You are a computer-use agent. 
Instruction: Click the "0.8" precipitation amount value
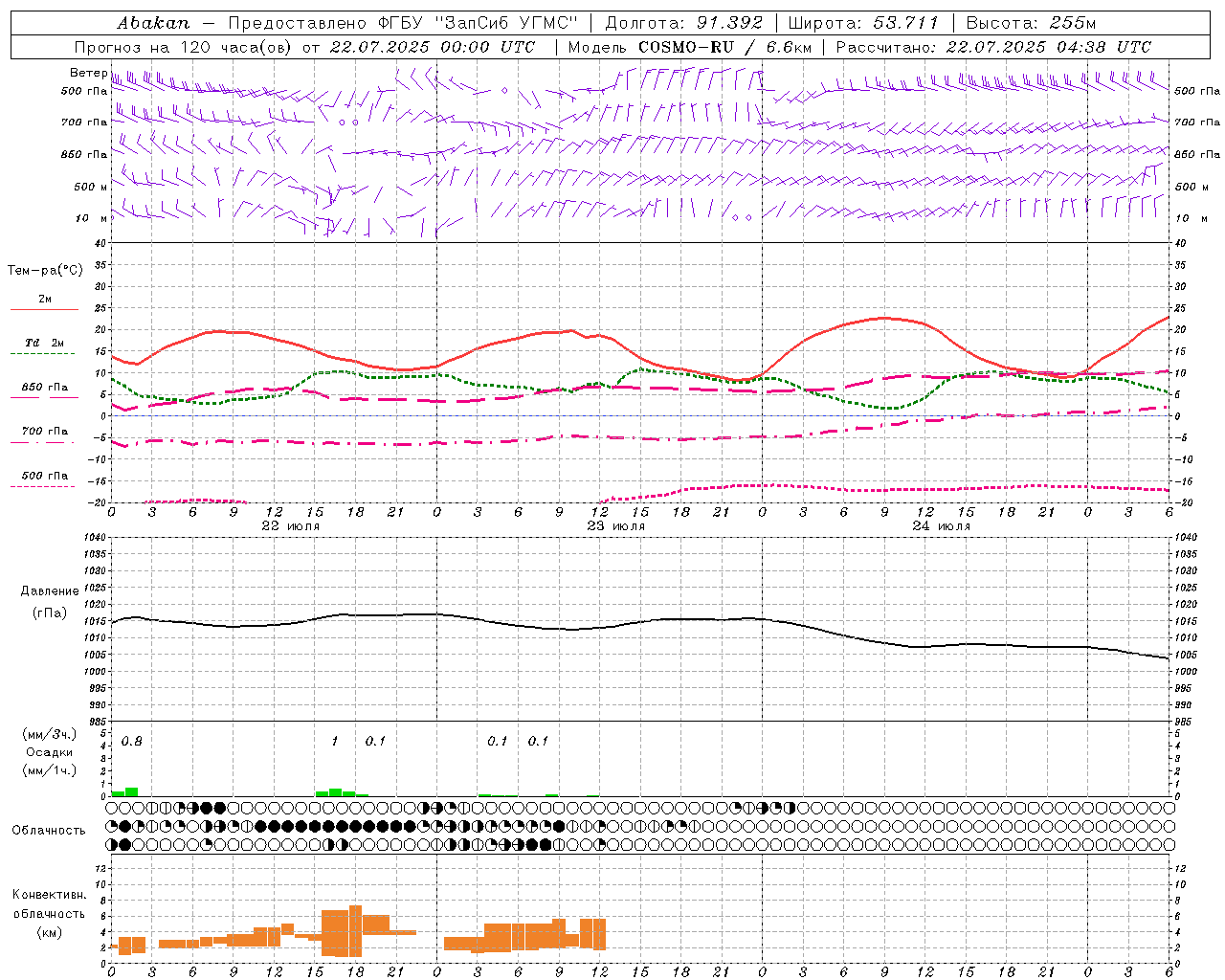pos(132,742)
